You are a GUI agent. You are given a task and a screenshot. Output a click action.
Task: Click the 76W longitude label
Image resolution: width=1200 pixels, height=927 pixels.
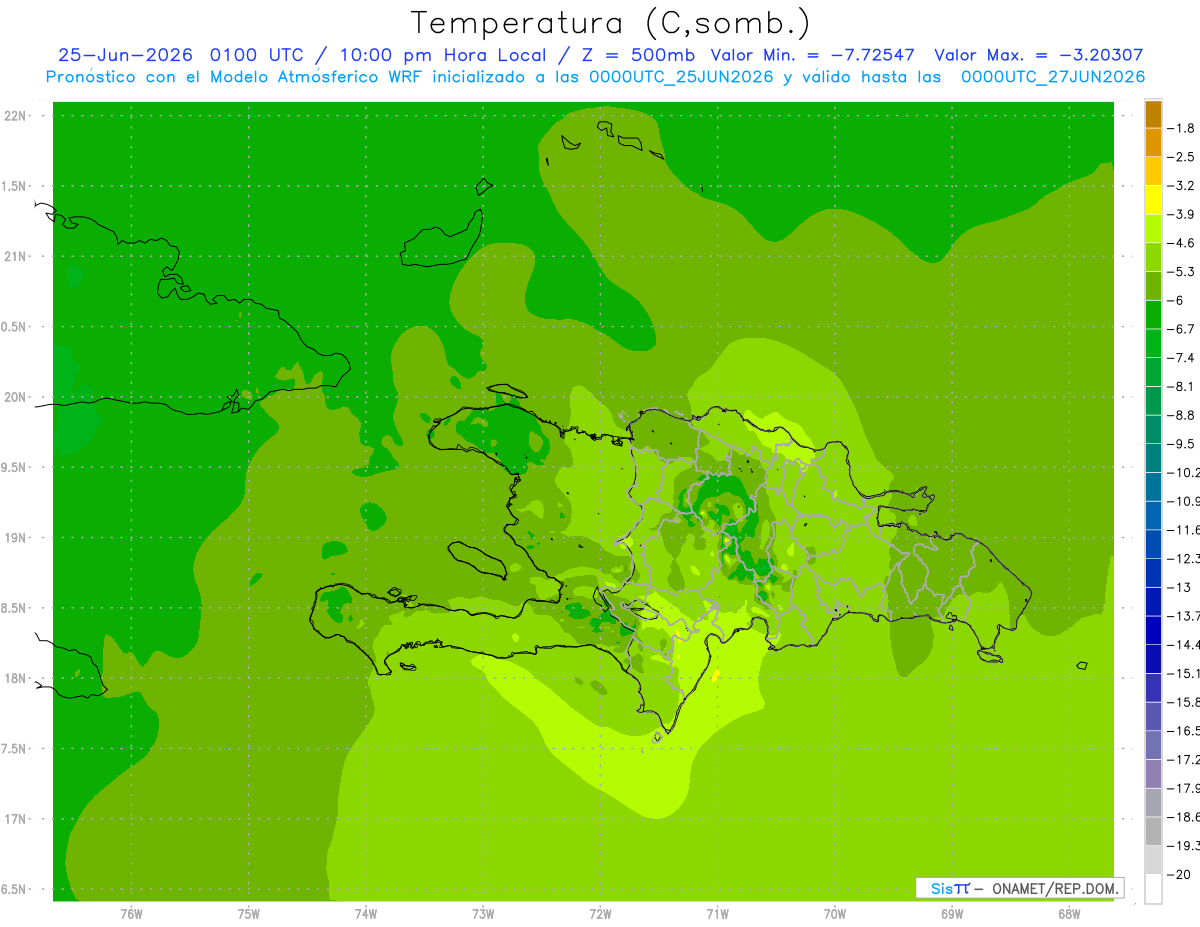coord(131,914)
